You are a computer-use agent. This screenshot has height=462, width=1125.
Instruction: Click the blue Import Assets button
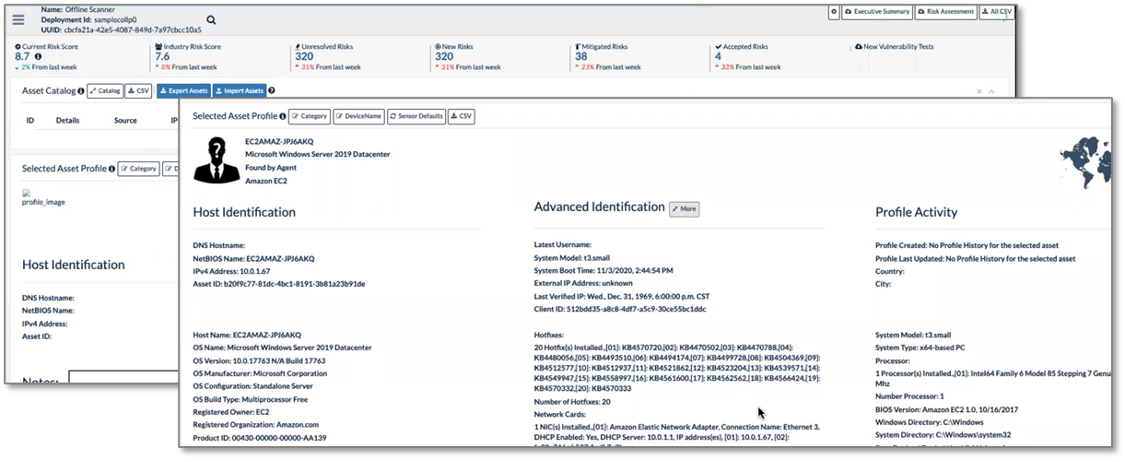239,90
